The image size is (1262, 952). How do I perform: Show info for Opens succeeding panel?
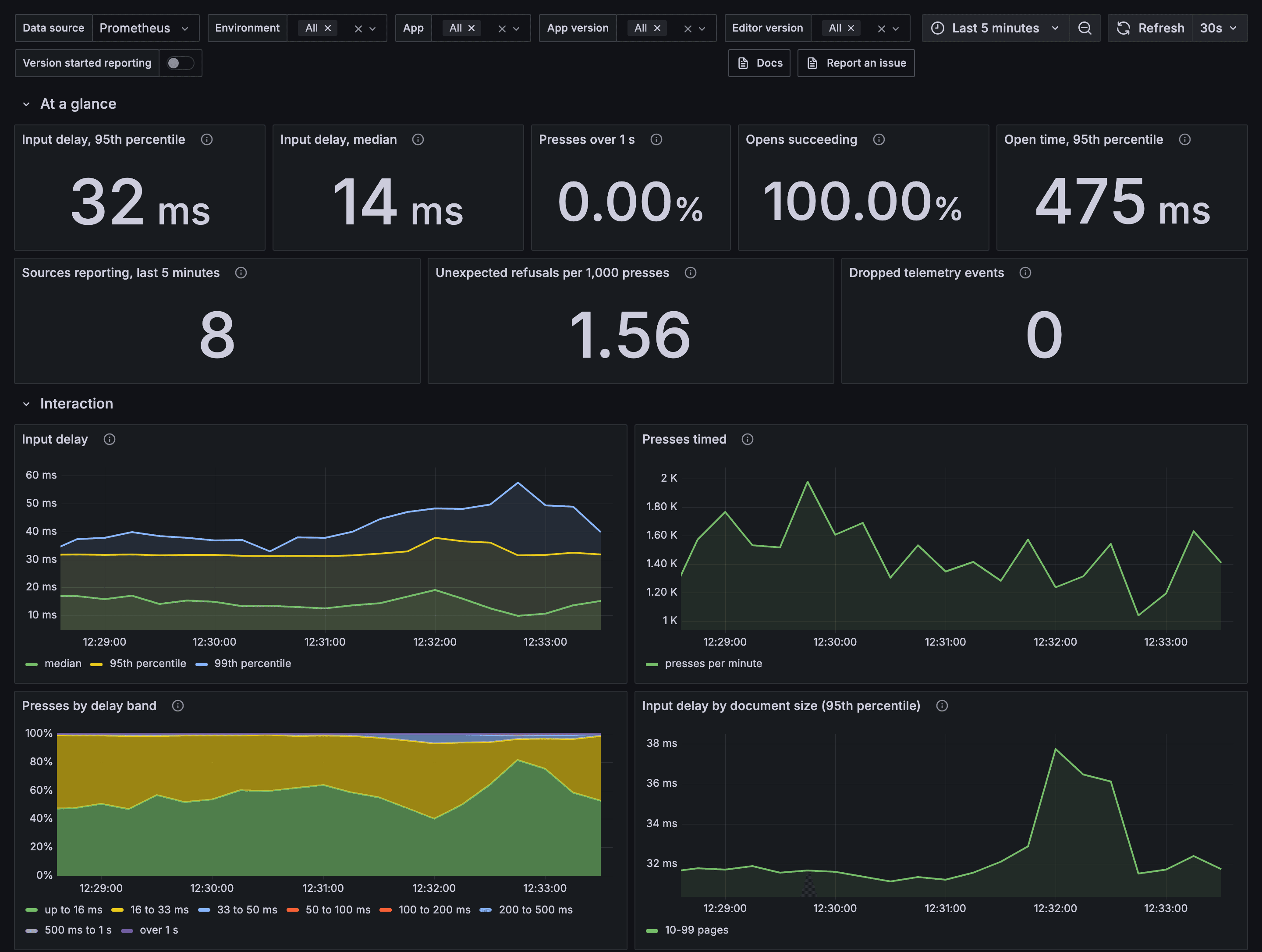(879, 139)
